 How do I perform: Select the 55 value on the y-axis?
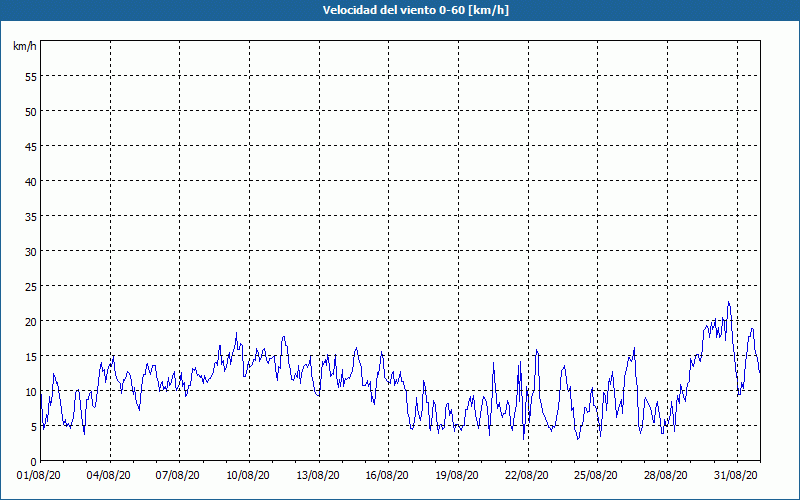[31, 77]
